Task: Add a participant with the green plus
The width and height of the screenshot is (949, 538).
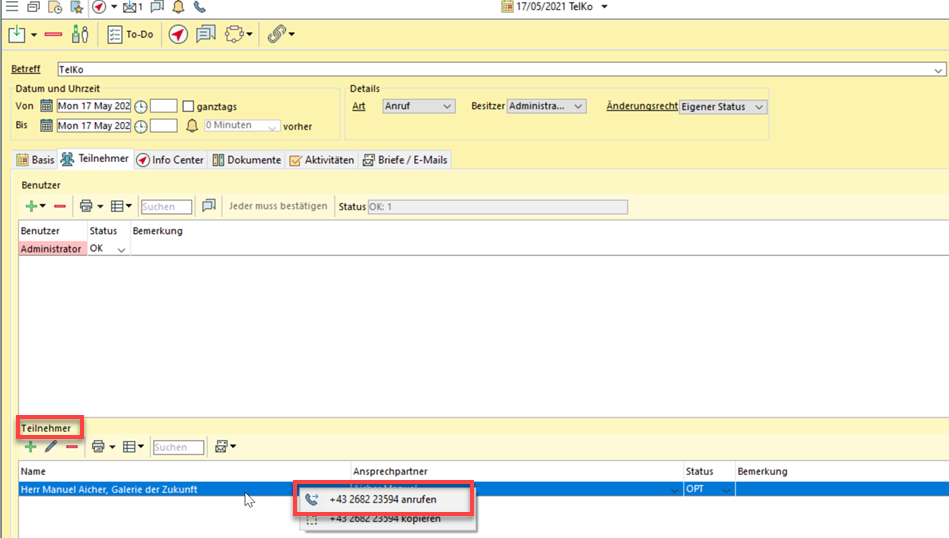Action: point(30,447)
